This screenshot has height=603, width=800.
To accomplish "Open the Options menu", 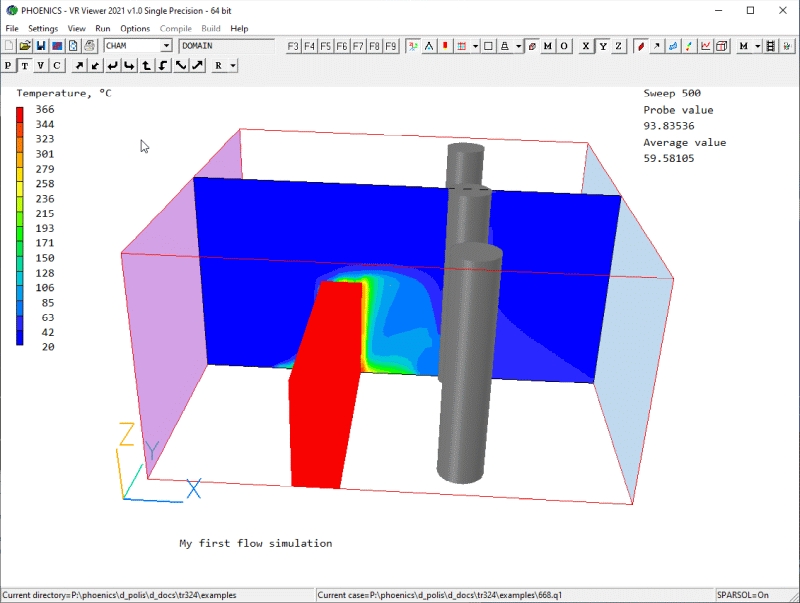I will coord(135,29).
